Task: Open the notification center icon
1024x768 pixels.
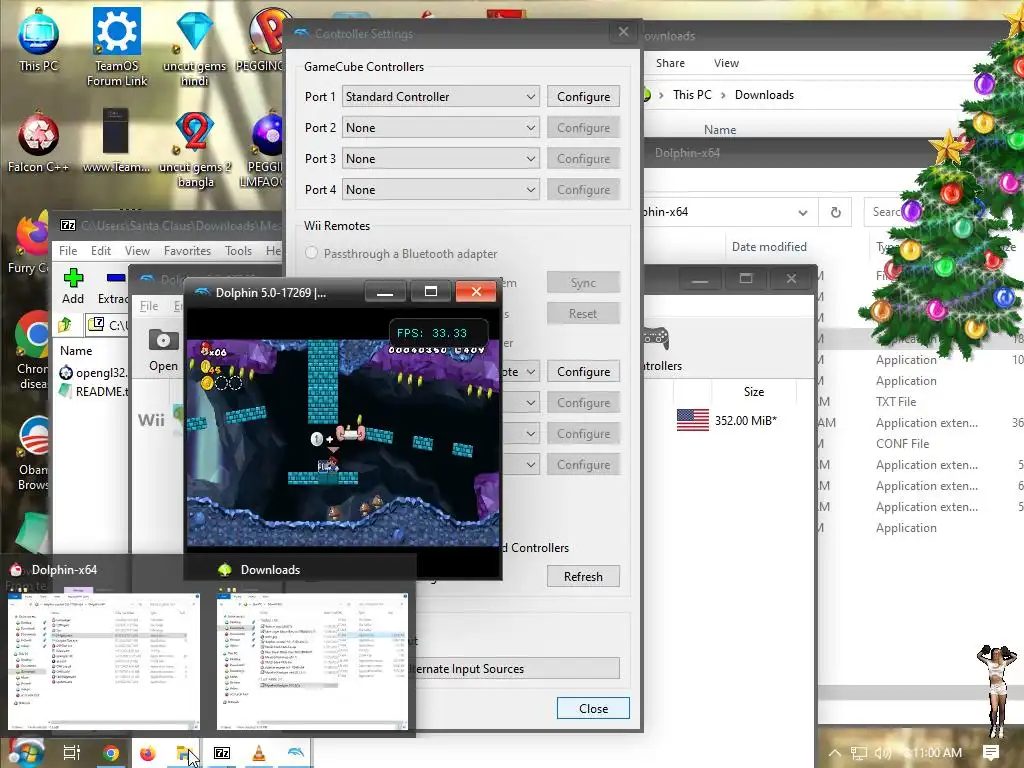Action: point(991,753)
